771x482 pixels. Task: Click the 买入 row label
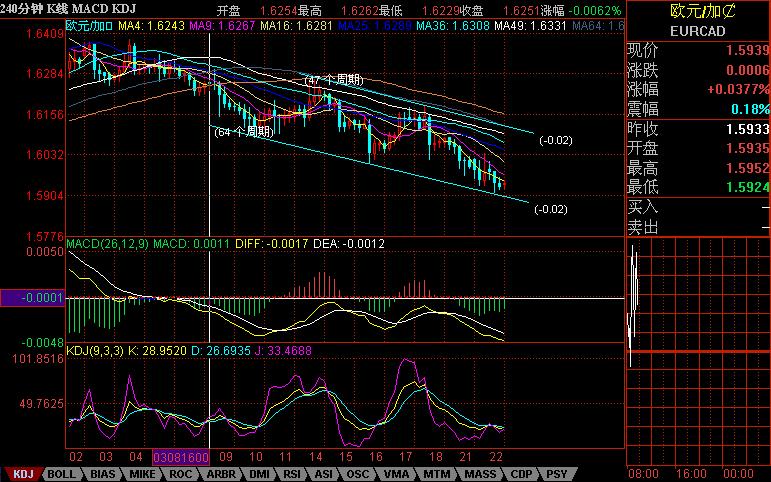(643, 207)
